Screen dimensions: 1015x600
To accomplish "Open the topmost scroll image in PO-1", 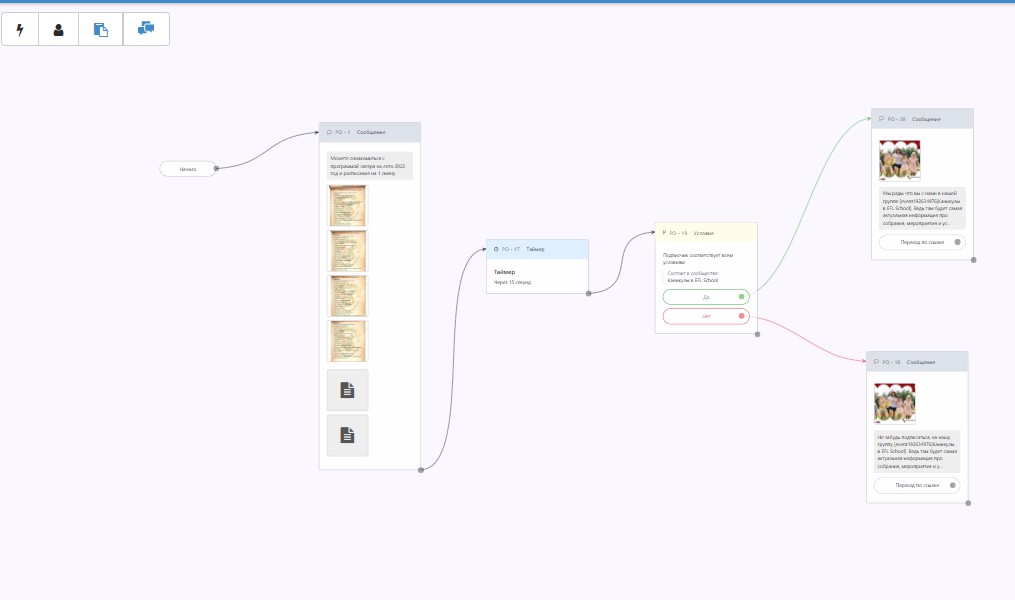I will [348, 206].
